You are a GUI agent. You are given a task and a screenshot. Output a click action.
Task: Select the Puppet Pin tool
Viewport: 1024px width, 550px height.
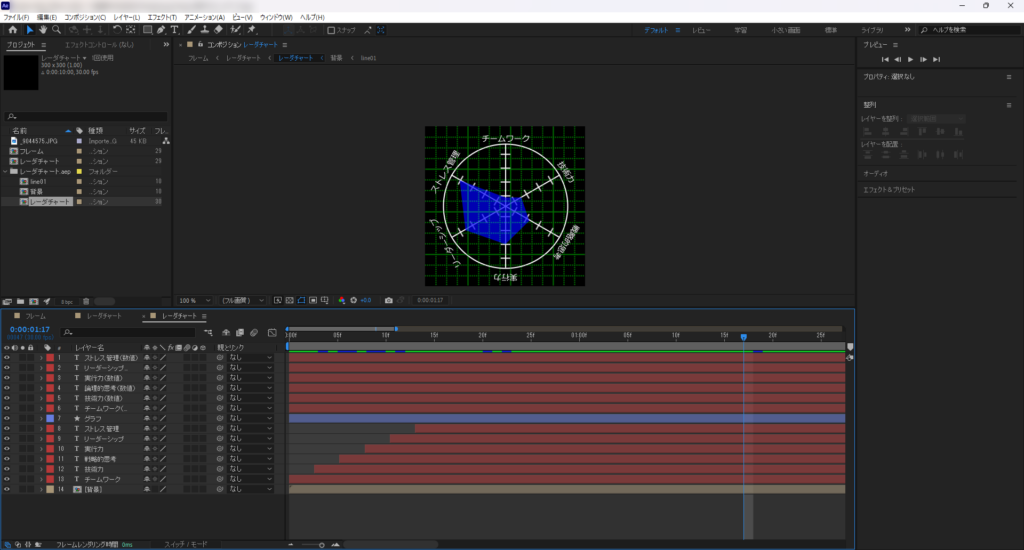click(252, 30)
